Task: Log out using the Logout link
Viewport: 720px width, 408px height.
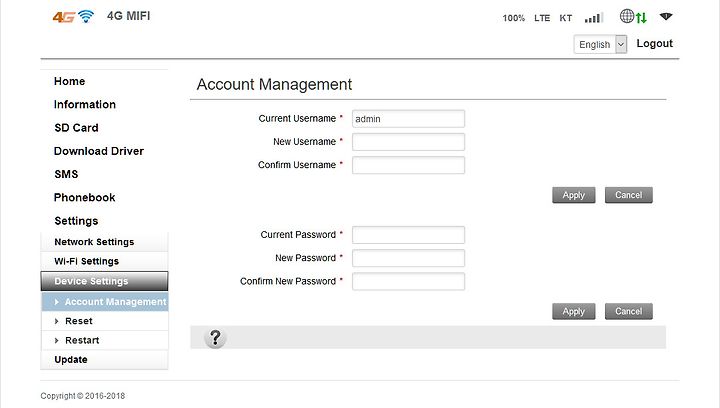Action: click(654, 44)
